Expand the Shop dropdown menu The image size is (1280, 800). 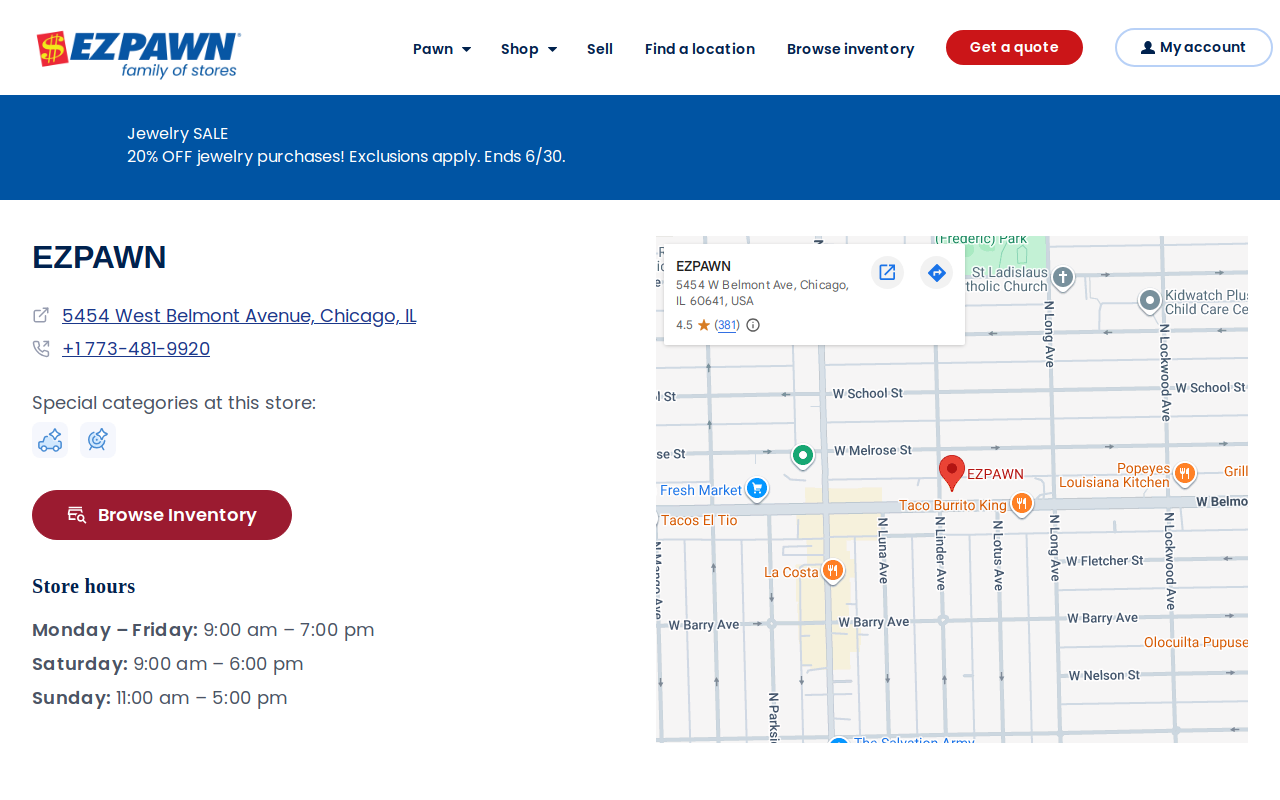click(529, 49)
